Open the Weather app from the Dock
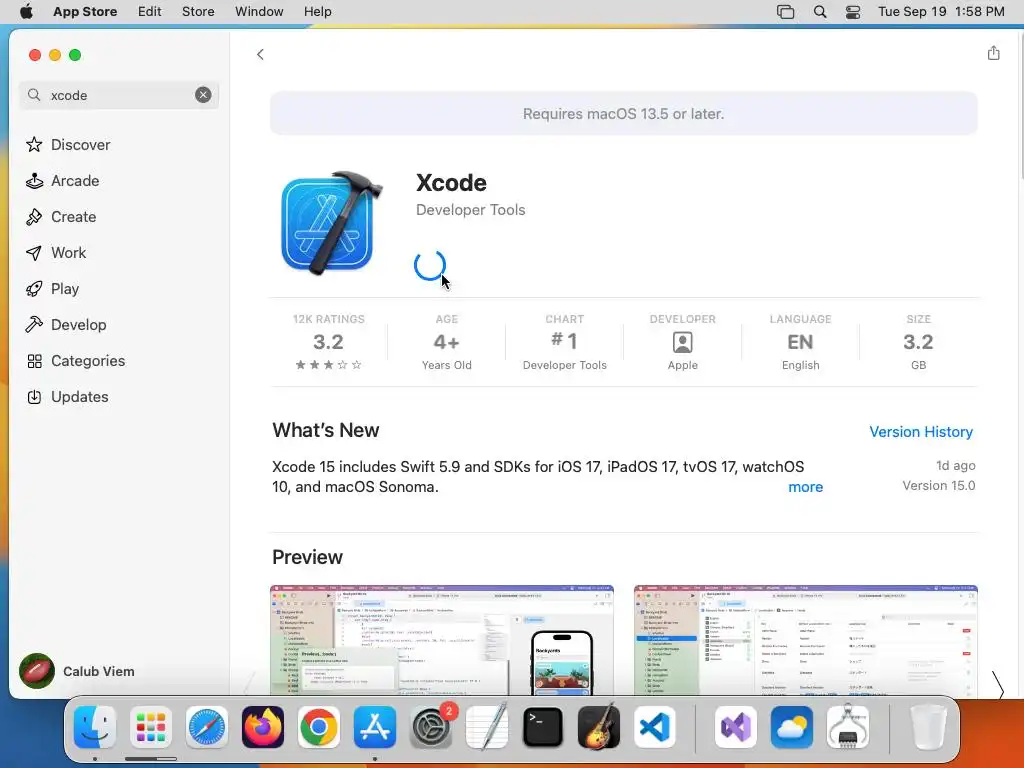Viewport: 1024px width, 768px height. [x=792, y=727]
